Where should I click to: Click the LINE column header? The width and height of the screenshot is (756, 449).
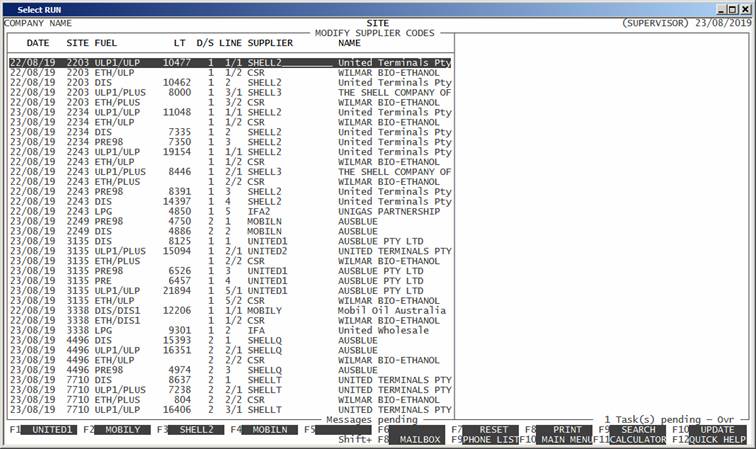[x=230, y=43]
